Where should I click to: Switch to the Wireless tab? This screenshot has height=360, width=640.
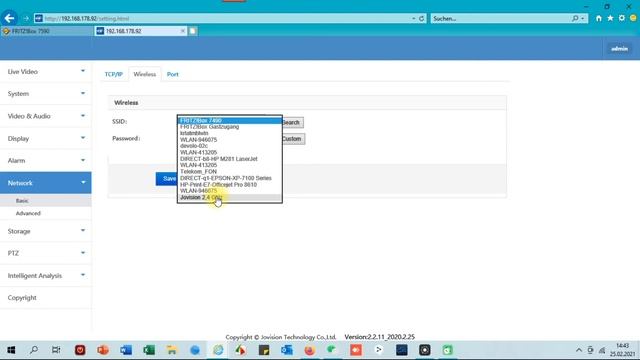pyautogui.click(x=144, y=74)
